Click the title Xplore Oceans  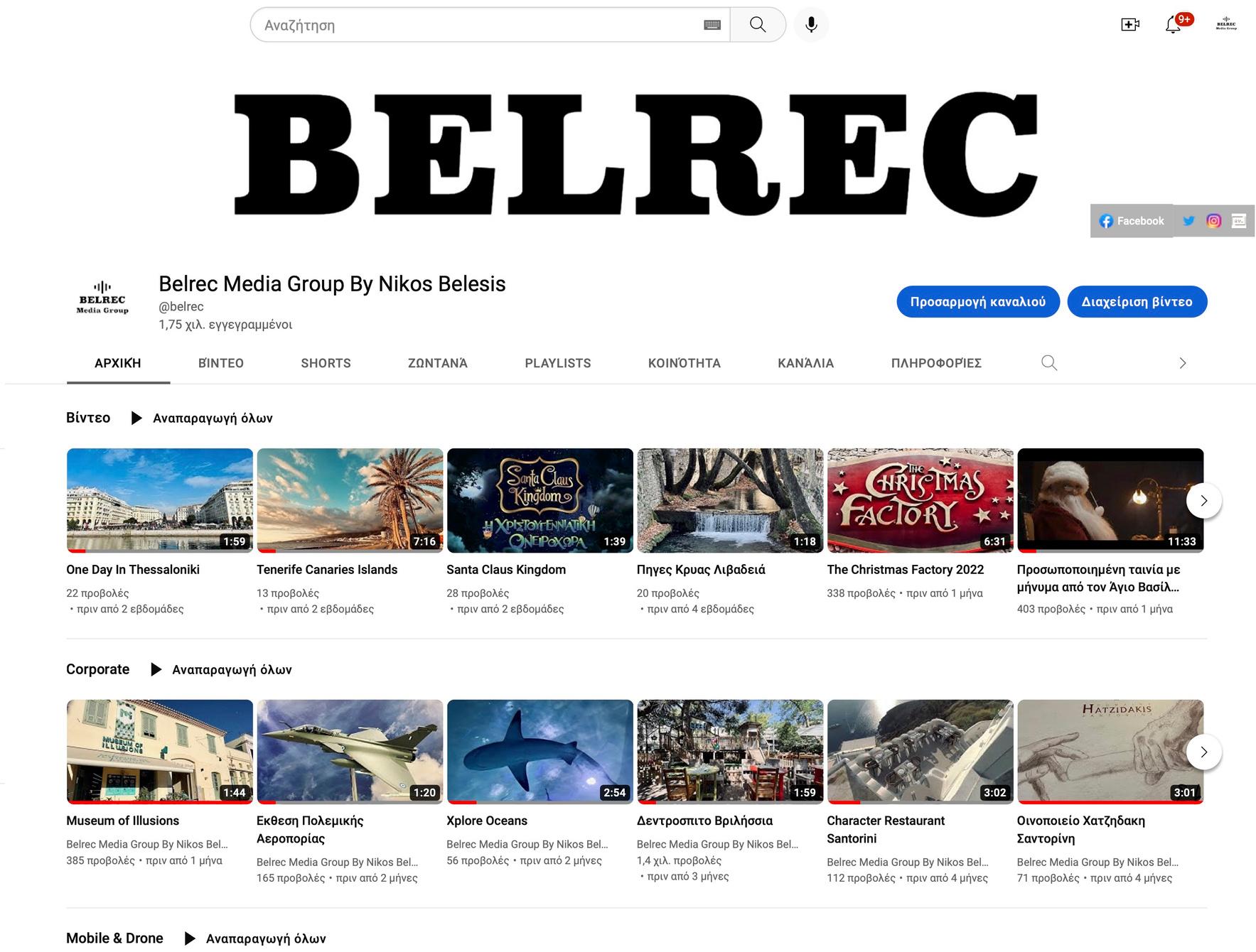[487, 821]
